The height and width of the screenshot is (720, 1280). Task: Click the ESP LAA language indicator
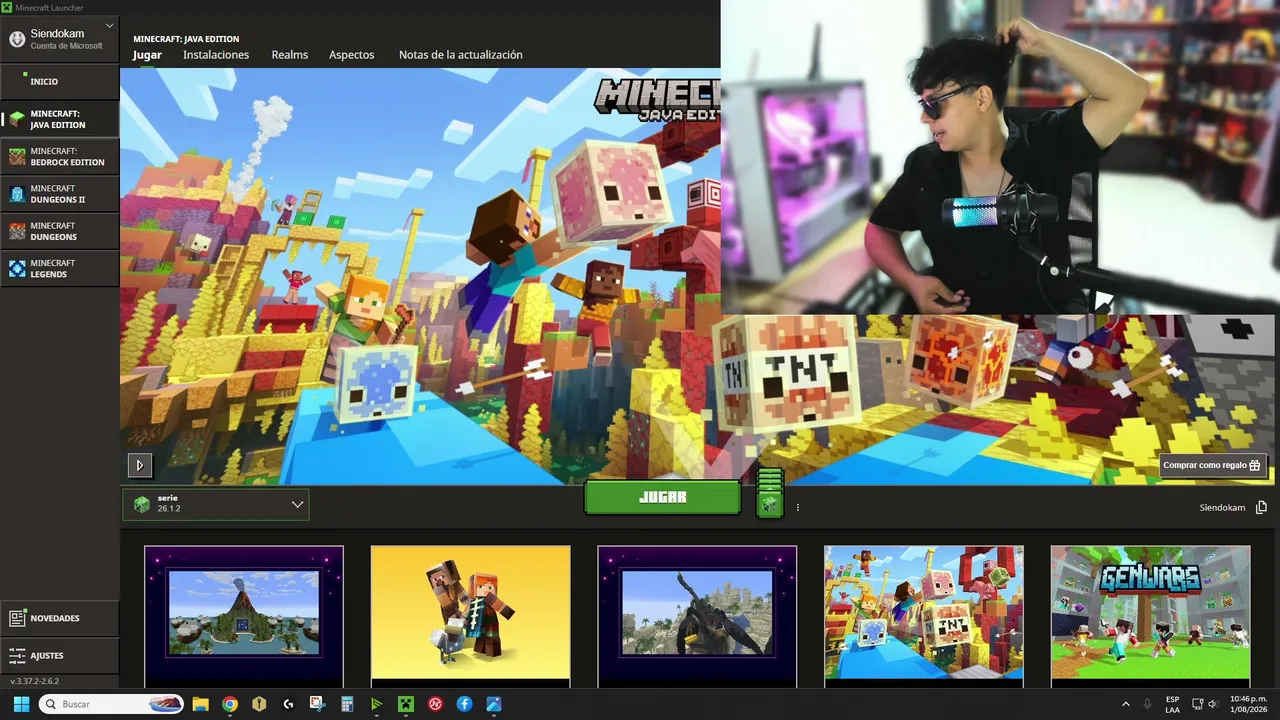pyautogui.click(x=1172, y=704)
